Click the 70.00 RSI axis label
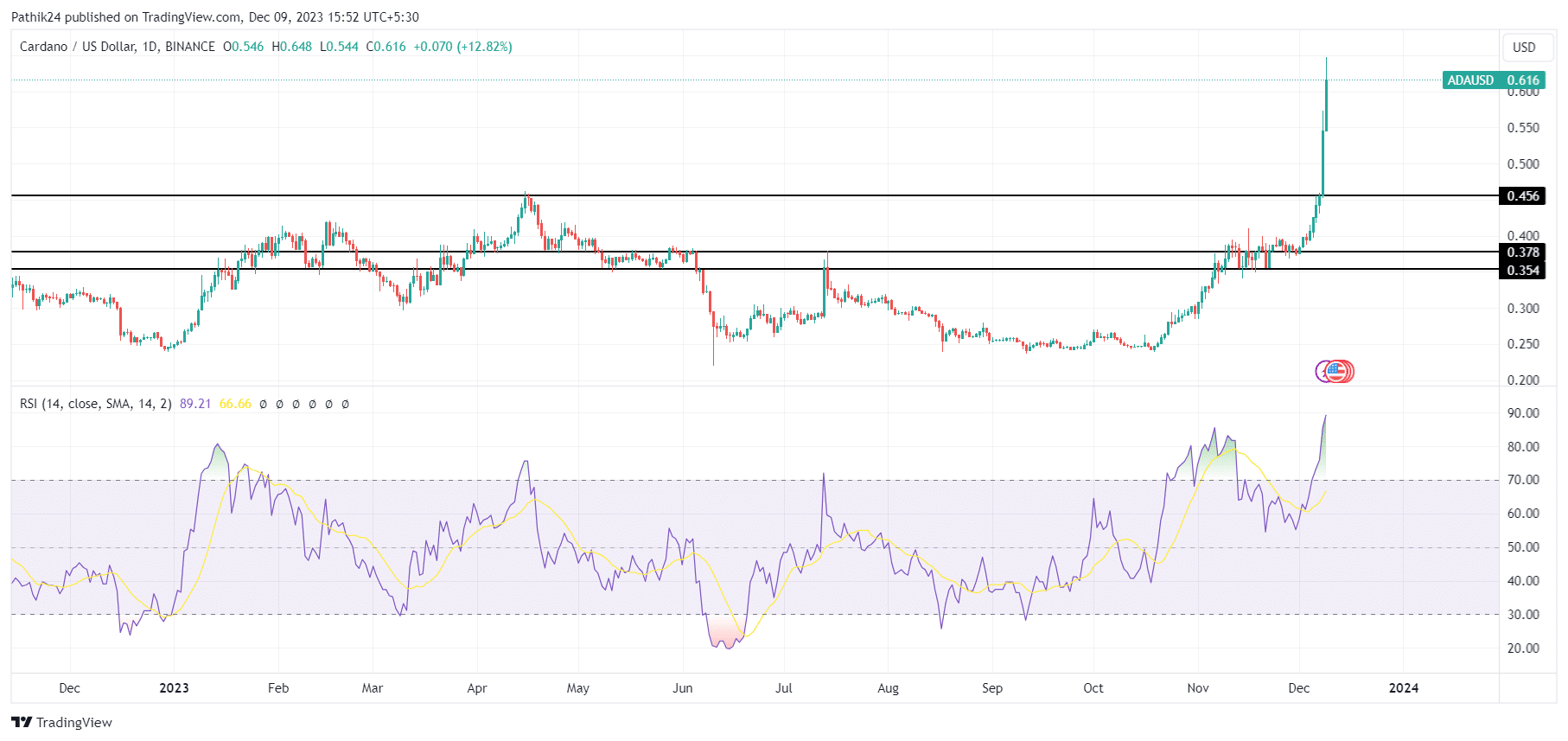1568x741 pixels. pos(1523,480)
